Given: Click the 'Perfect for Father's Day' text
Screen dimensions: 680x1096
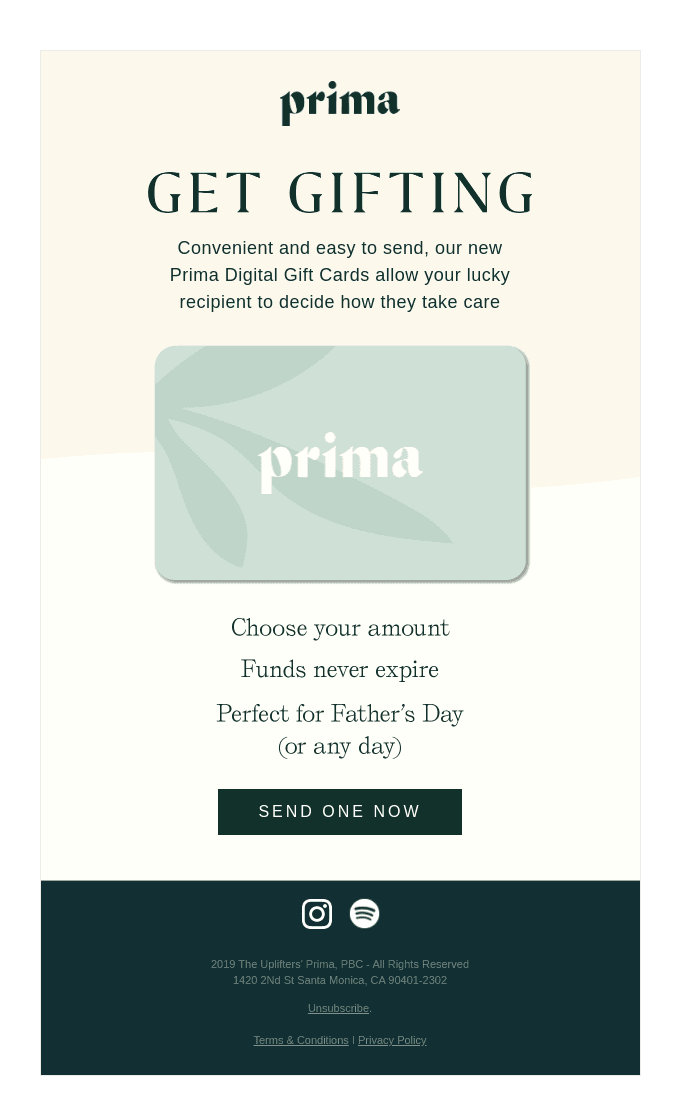Looking at the screenshot, I should [340, 714].
